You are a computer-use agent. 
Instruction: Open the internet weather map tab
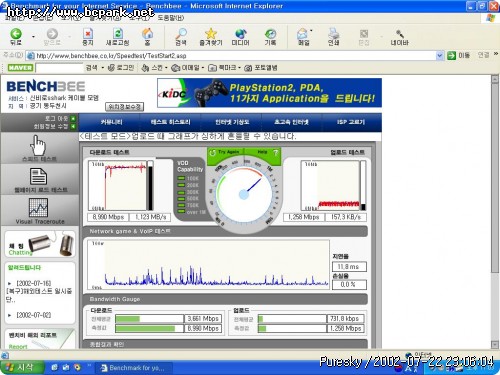pos(232,122)
